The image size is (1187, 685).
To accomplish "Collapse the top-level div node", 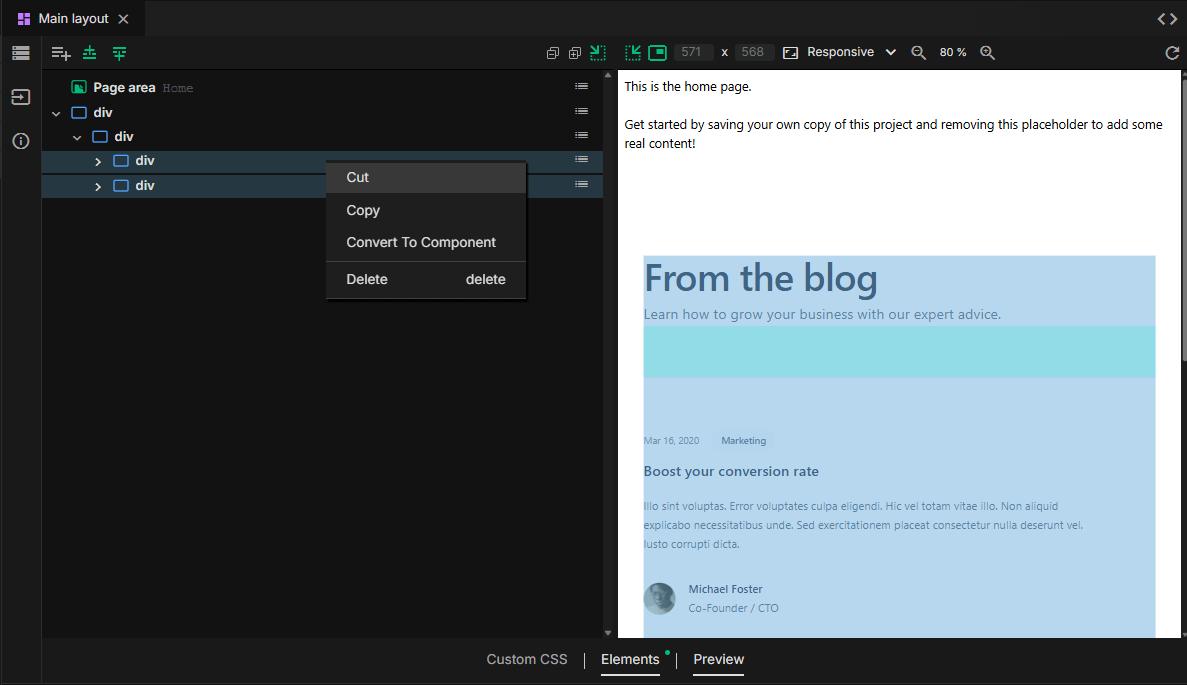I will [x=56, y=114].
